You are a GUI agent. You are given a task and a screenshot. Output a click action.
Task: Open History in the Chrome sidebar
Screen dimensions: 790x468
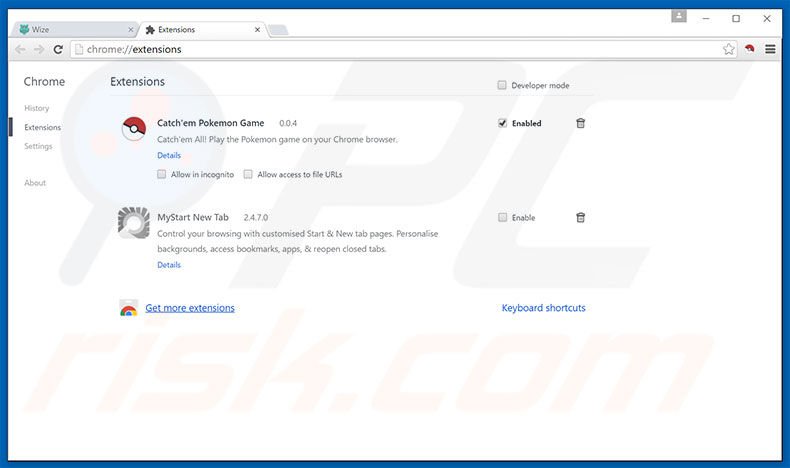point(36,108)
